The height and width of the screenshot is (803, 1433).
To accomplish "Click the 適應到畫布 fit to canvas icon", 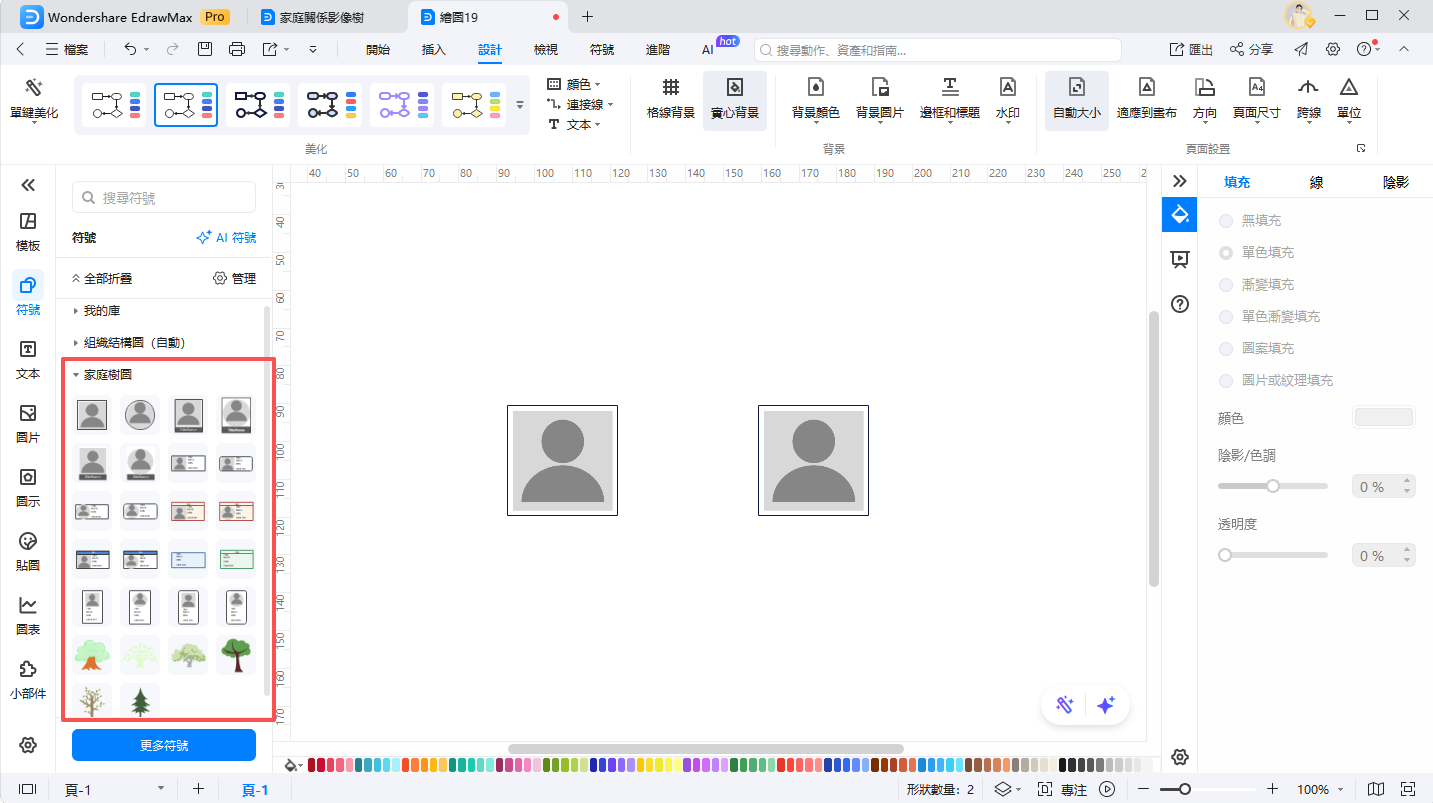I will (x=1146, y=90).
